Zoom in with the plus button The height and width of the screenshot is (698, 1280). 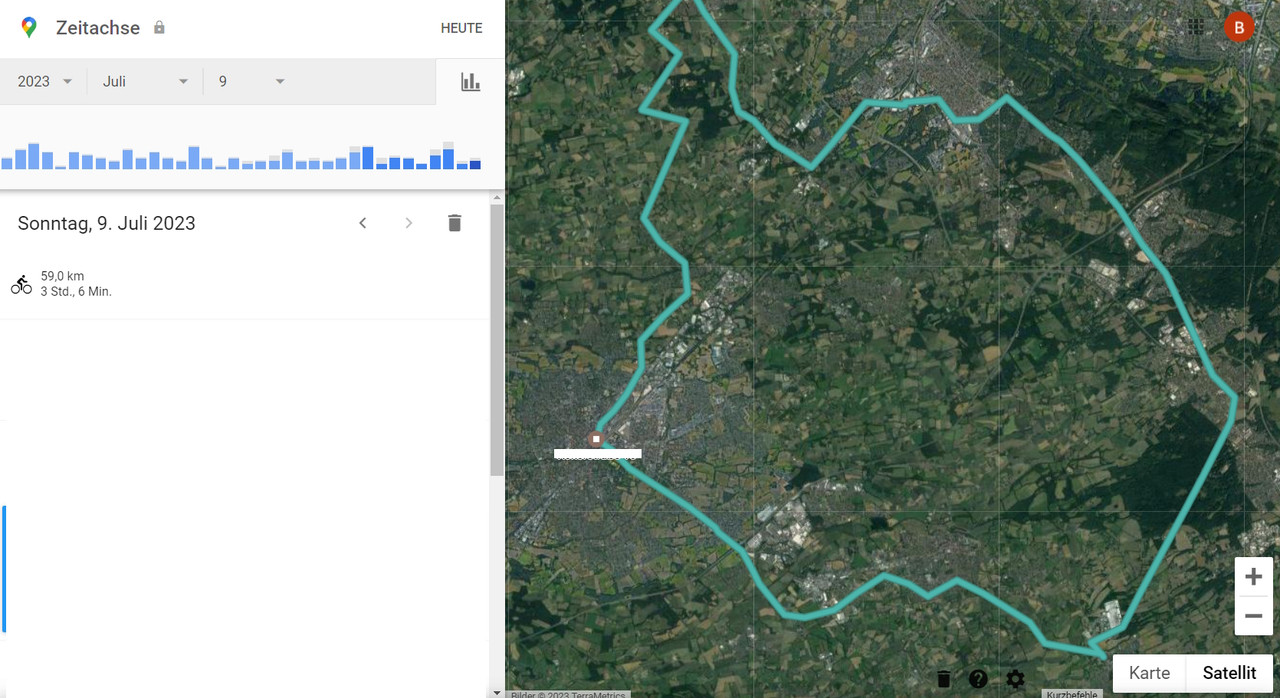1253,577
